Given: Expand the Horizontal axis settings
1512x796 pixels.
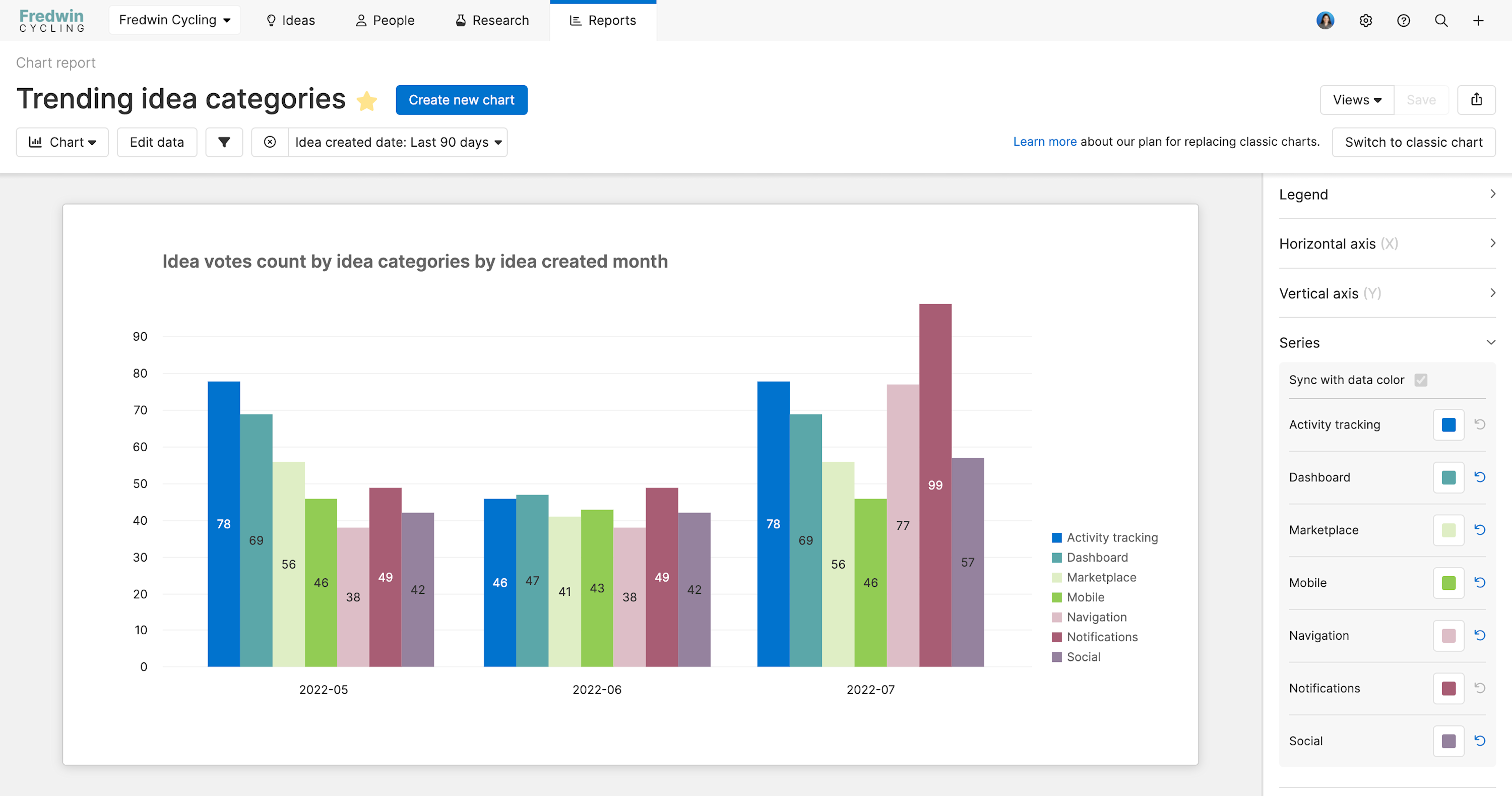Looking at the screenshot, I should pyautogui.click(x=1493, y=243).
